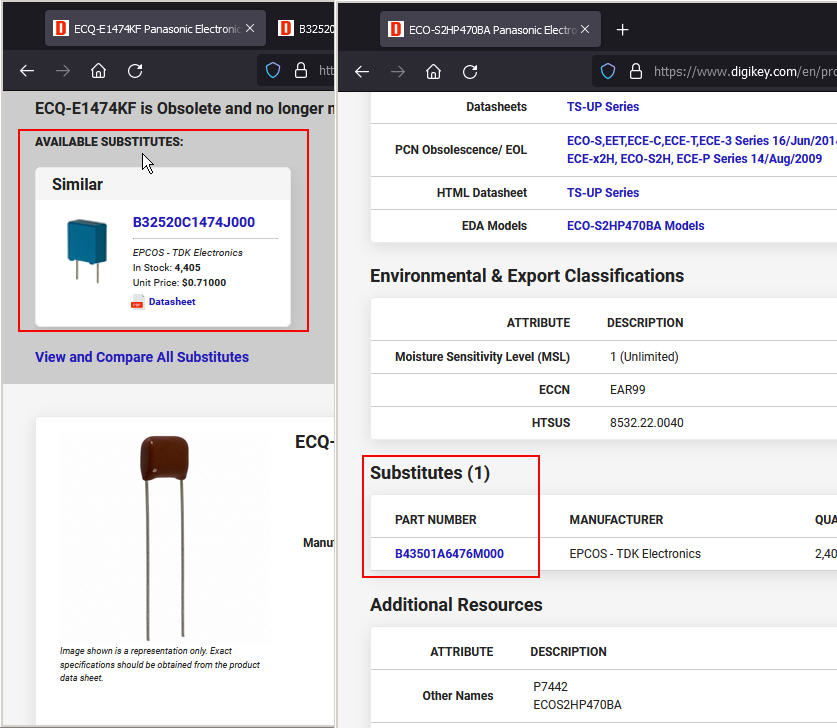The image size is (837, 728).
Task: Select the ECQ-E1474KF is Obsolete notice
Action: (x=185, y=108)
